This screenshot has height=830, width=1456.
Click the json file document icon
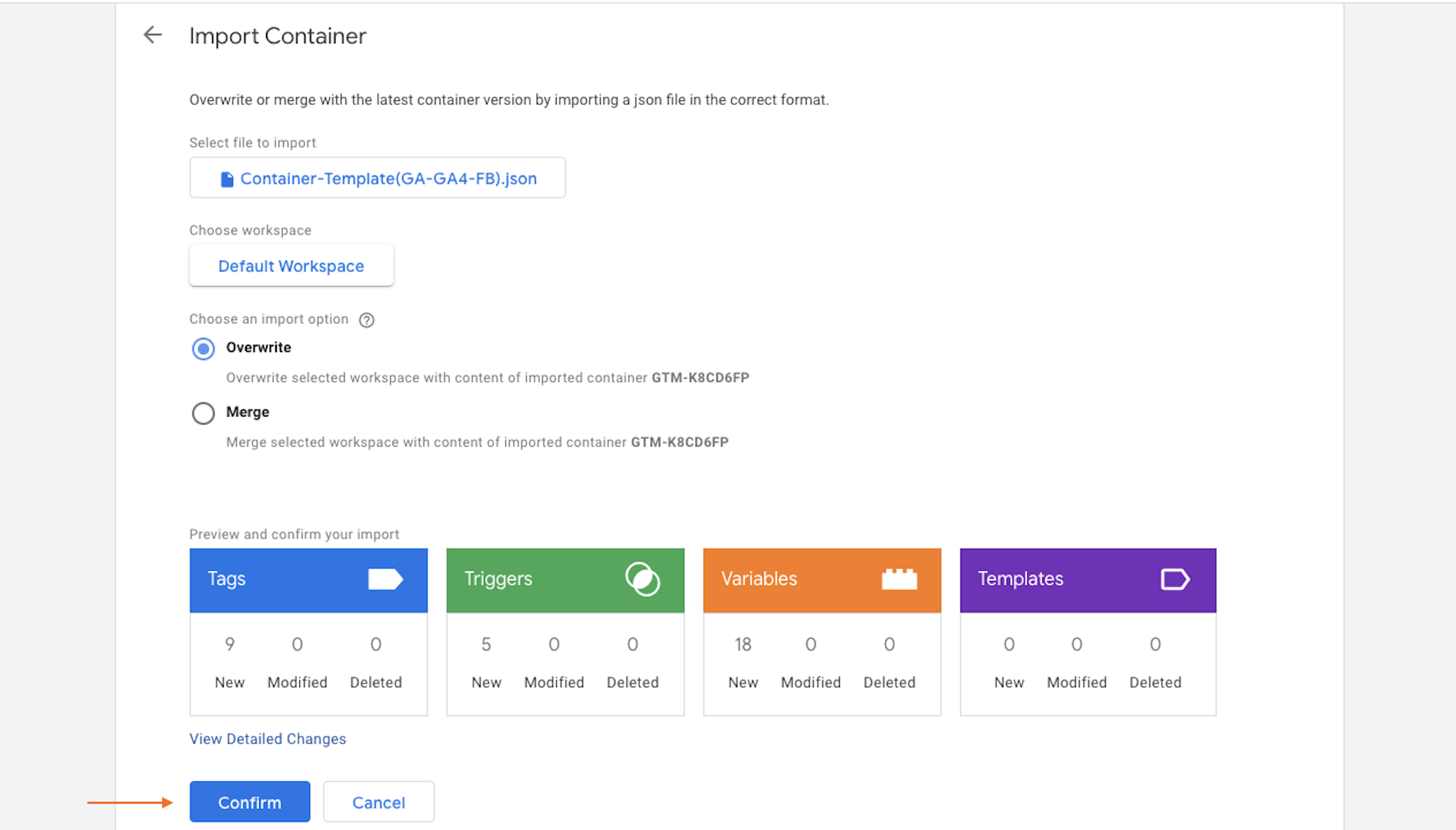[x=227, y=179]
